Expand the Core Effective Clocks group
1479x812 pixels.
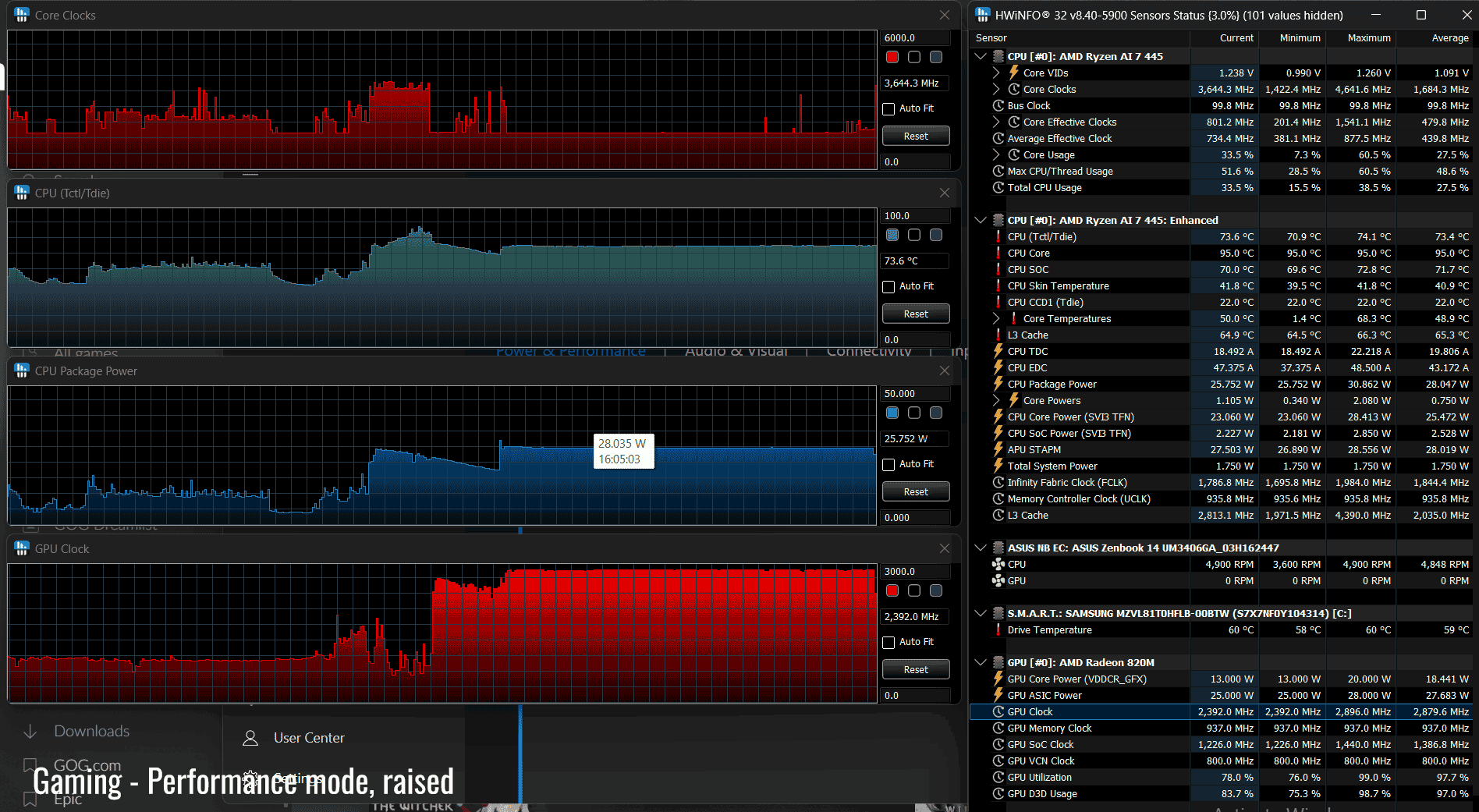coord(996,122)
